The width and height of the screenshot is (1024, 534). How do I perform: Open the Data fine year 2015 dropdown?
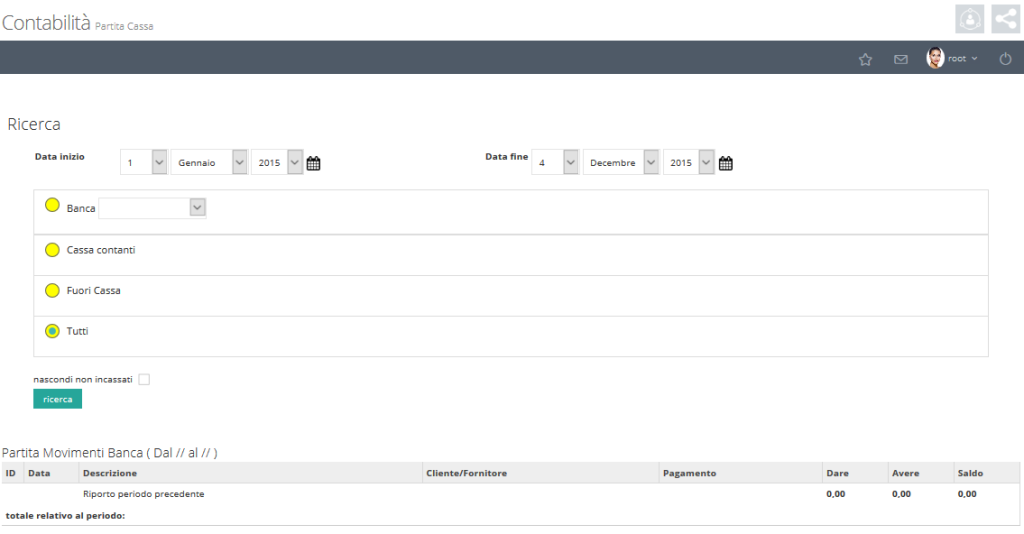[688, 163]
